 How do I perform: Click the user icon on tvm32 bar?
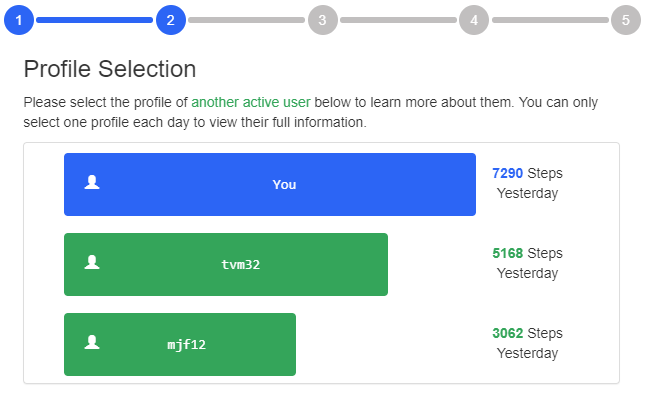pos(92,262)
